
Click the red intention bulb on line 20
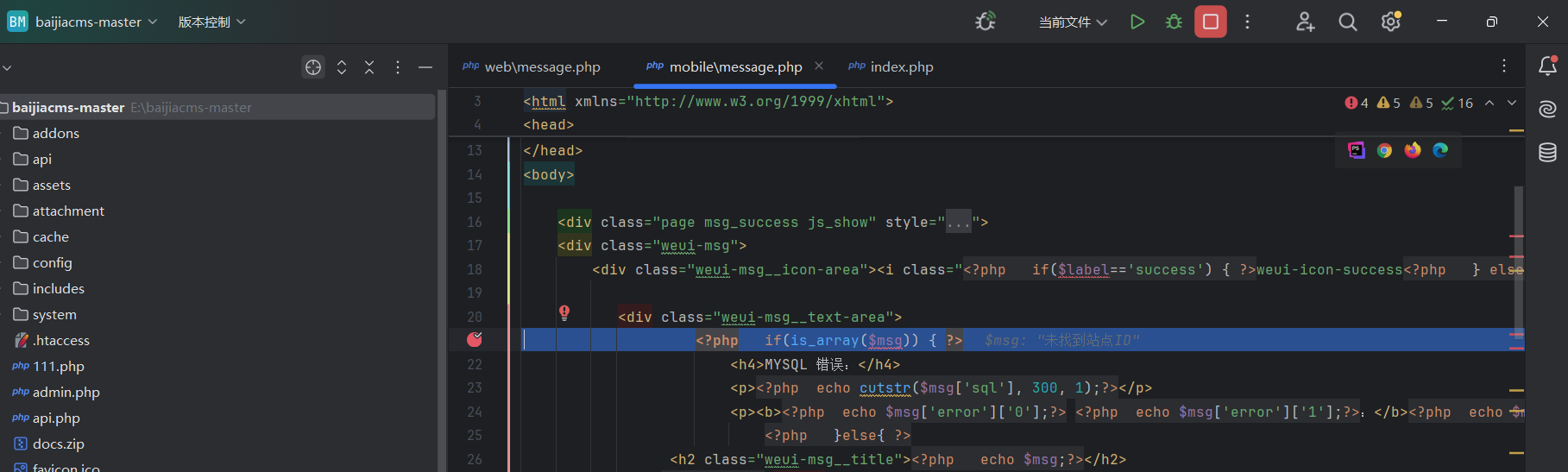click(x=564, y=312)
